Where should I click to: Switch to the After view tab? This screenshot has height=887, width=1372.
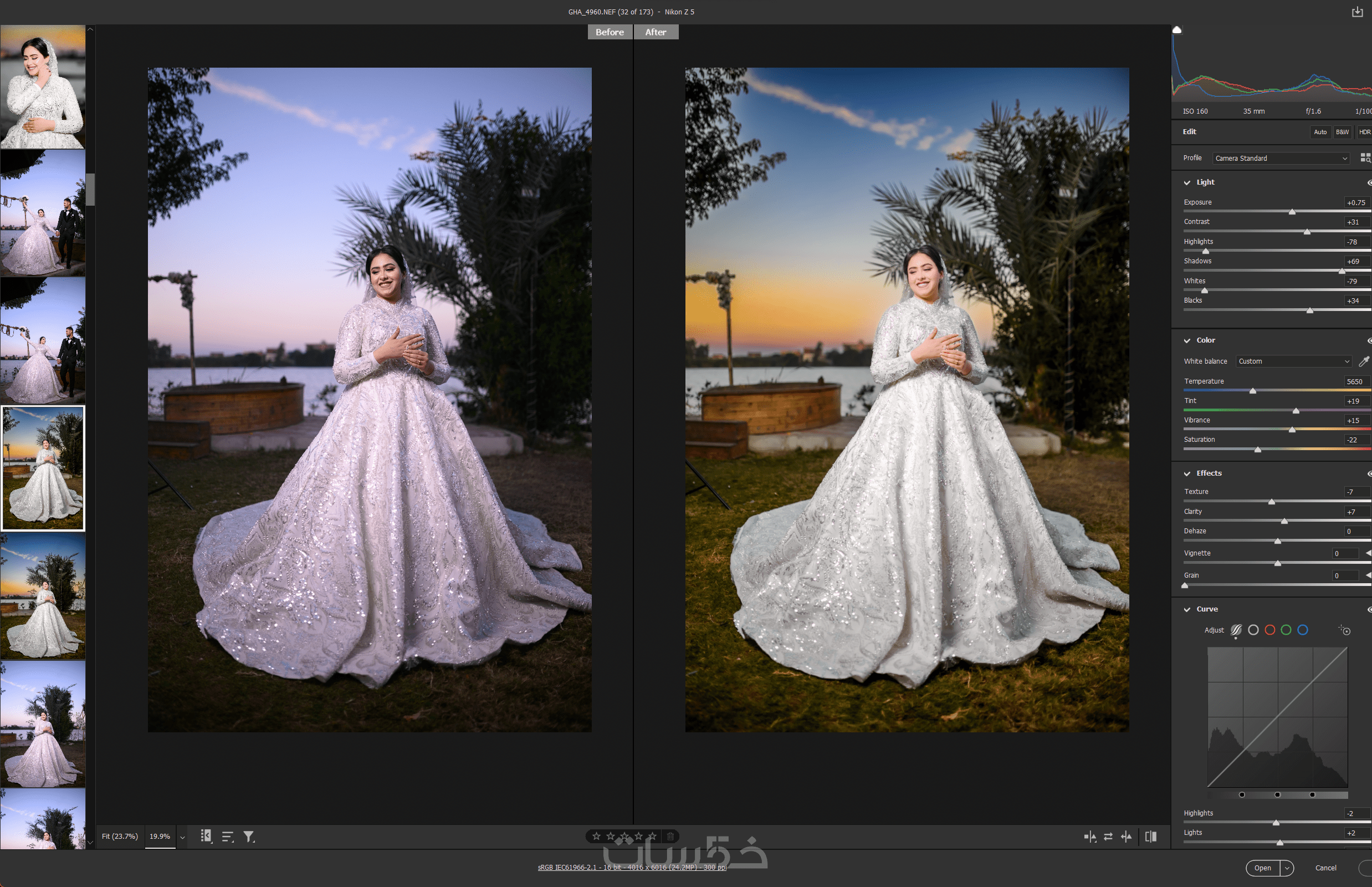655,32
